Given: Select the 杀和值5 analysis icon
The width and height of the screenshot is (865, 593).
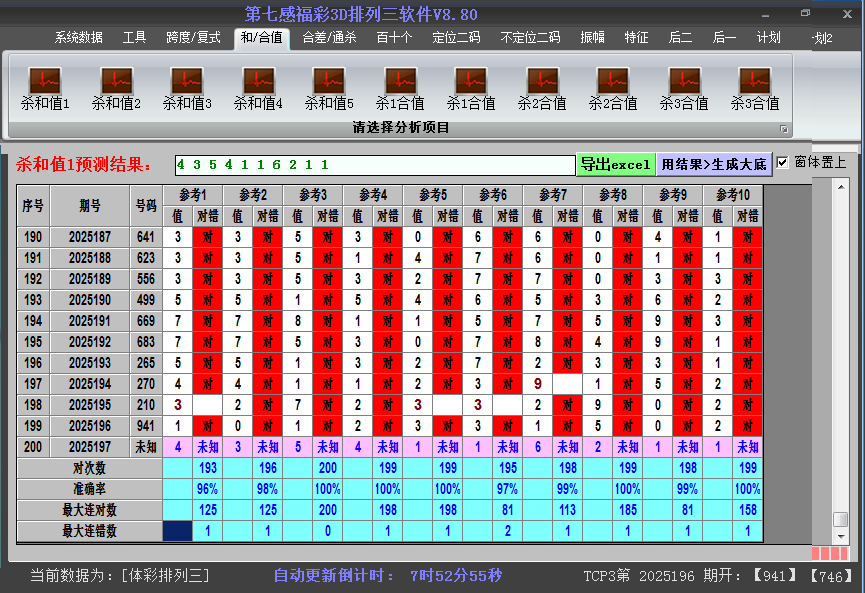Looking at the screenshot, I should pyautogui.click(x=329, y=88).
